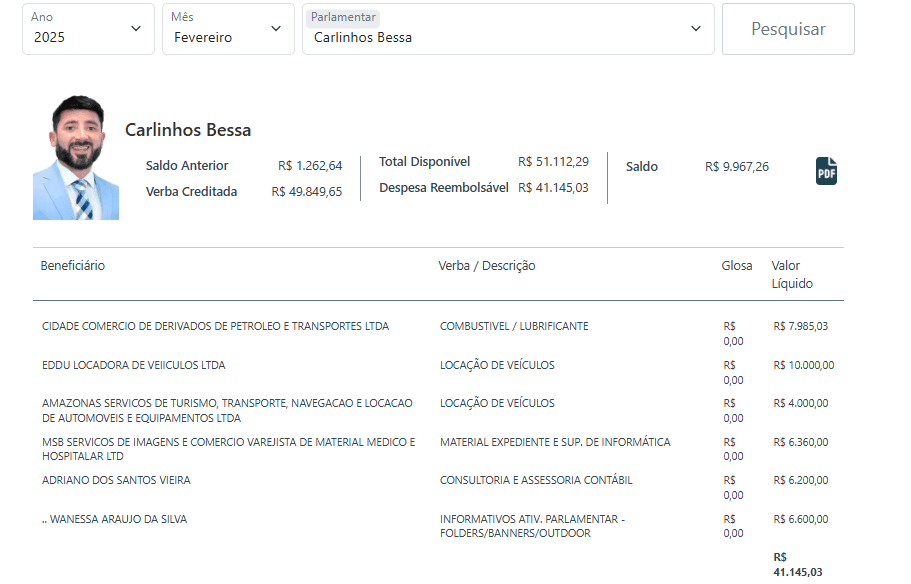Click the MSB Servicos de Imagens beneficiary
The image size is (911, 584).
point(228,449)
